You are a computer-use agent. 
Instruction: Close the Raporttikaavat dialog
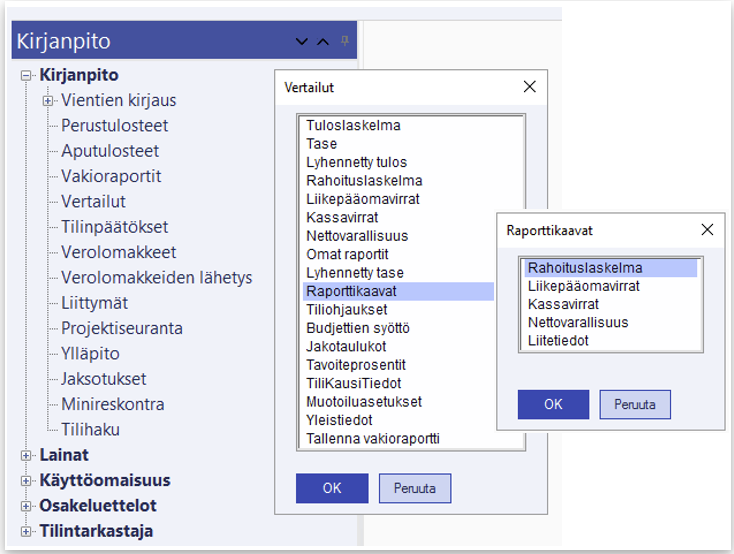(x=707, y=230)
